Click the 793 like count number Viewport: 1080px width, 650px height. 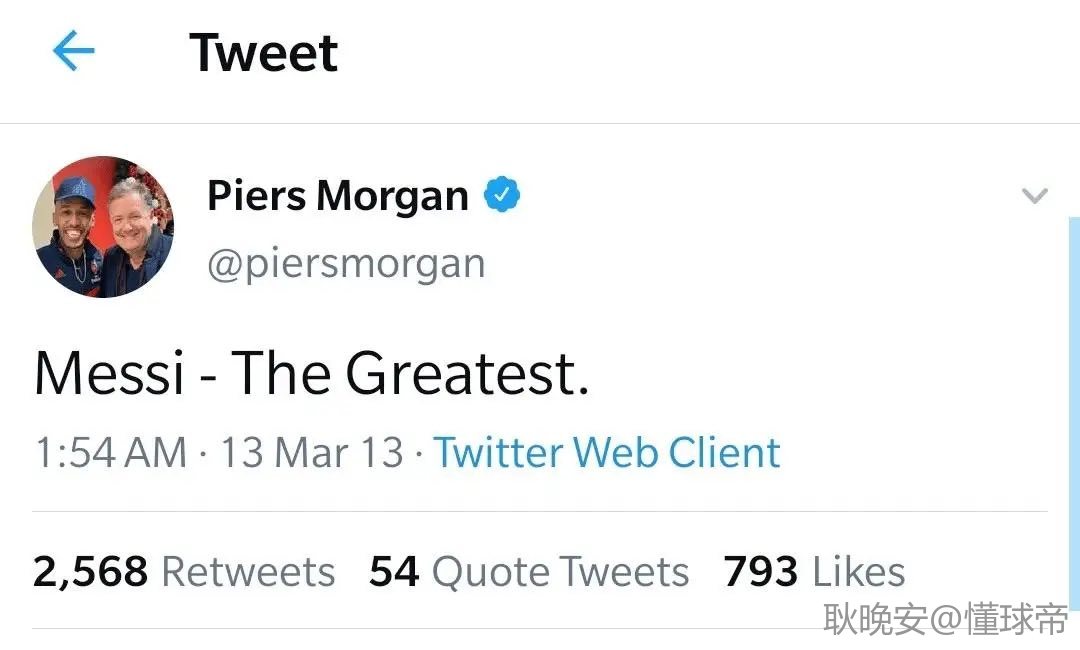[x=761, y=572]
